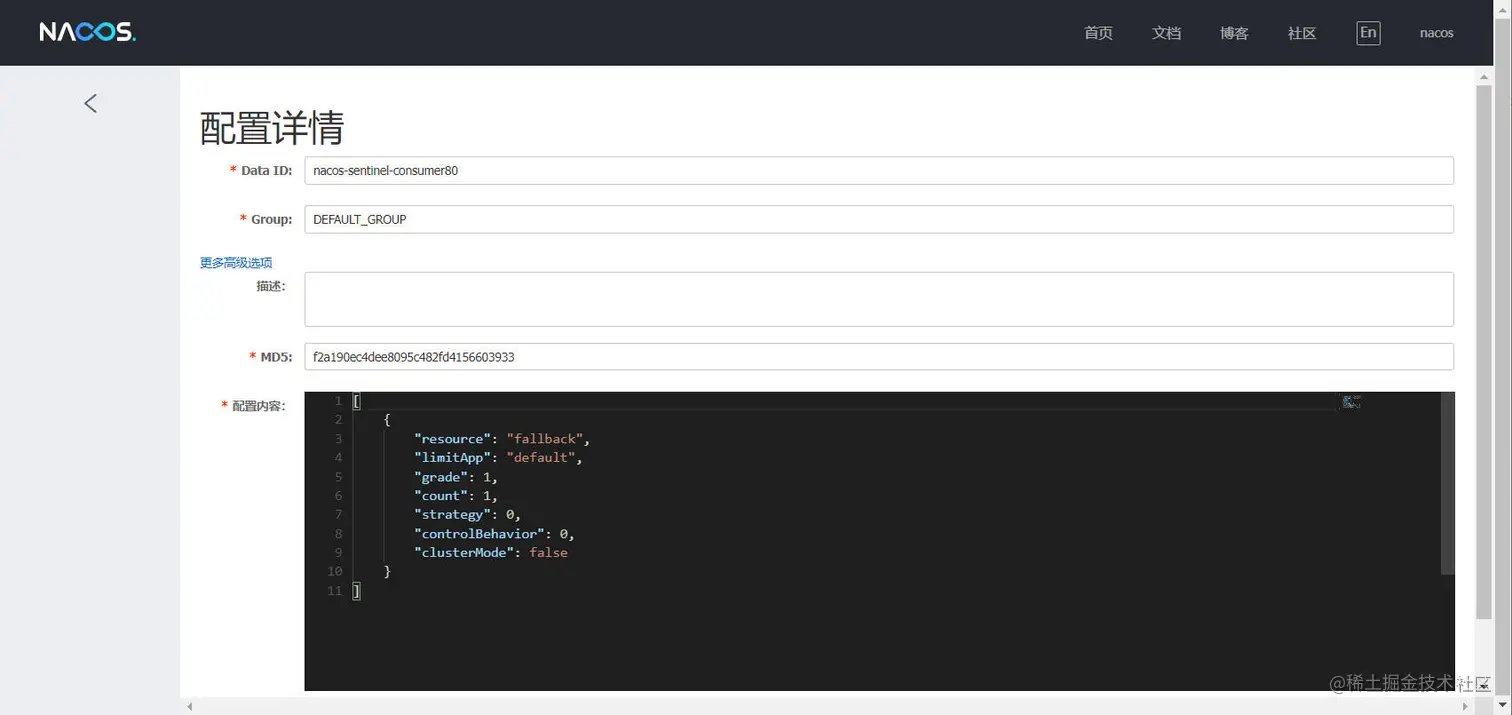This screenshot has height=715, width=1512.
Task: Click the 描述 text area
Action: click(879, 299)
